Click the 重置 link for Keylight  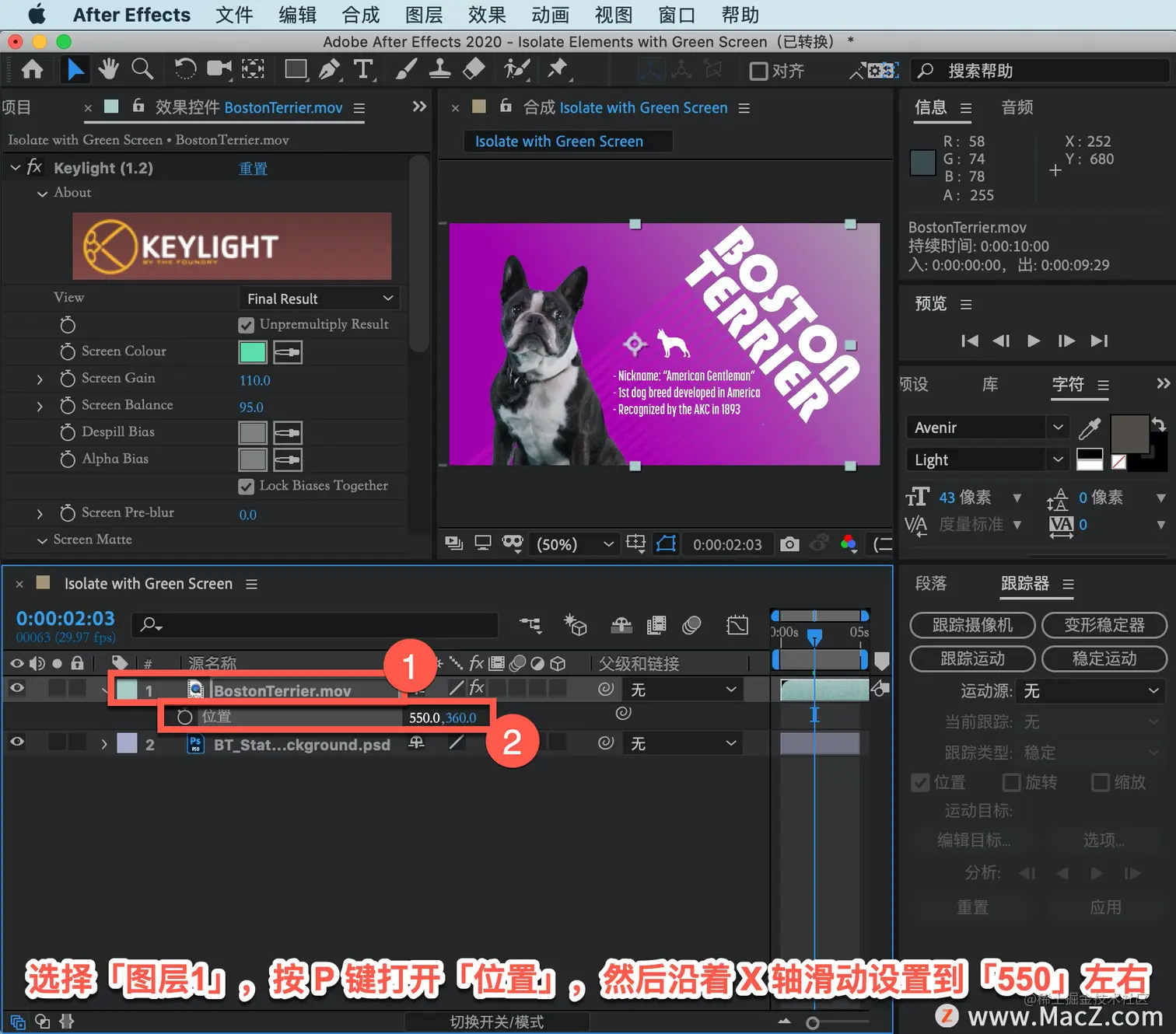click(x=253, y=169)
